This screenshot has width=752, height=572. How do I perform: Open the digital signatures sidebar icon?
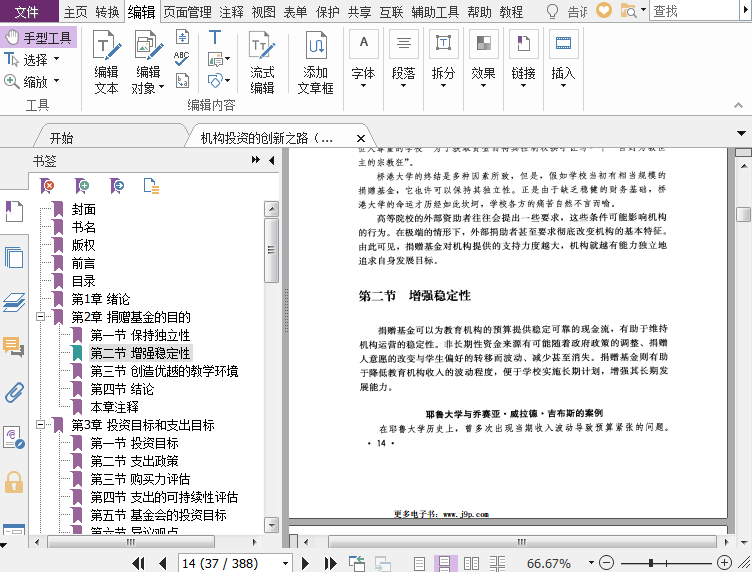pos(14,437)
